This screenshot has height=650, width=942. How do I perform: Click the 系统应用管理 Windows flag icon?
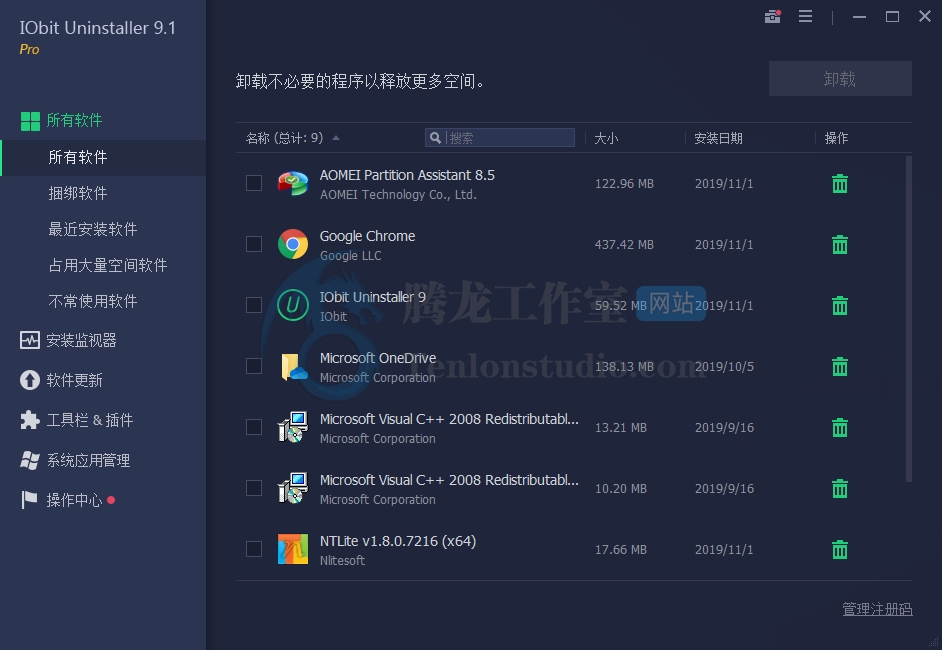tap(29, 460)
